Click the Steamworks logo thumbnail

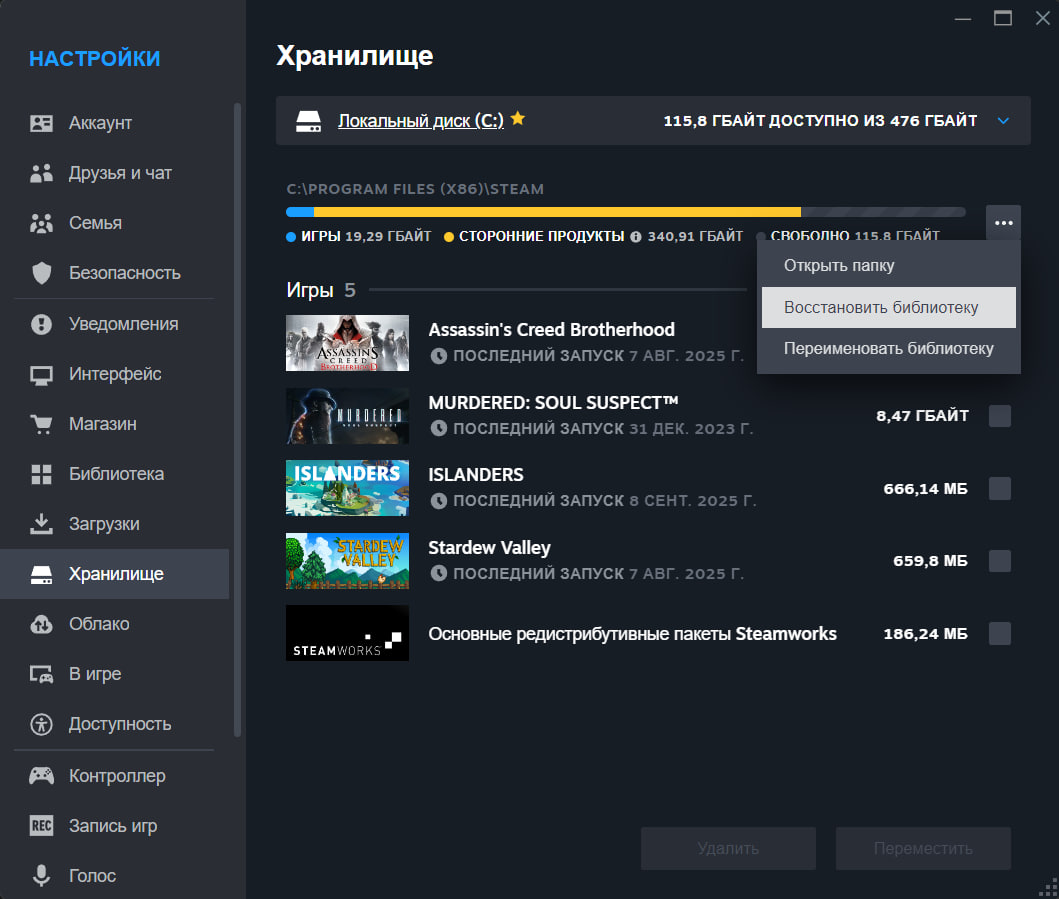click(347, 633)
